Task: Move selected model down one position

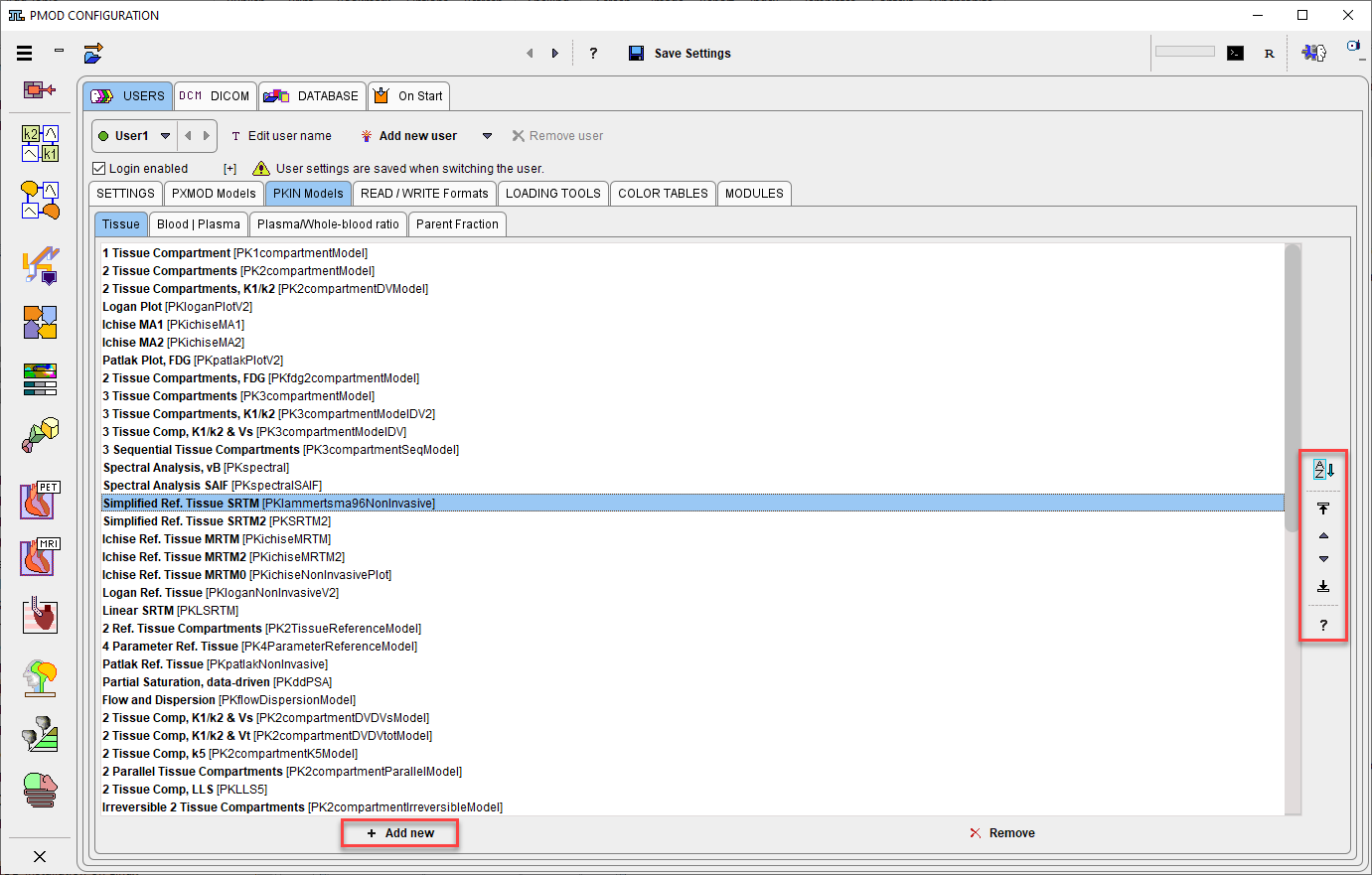Action: 1323,558
